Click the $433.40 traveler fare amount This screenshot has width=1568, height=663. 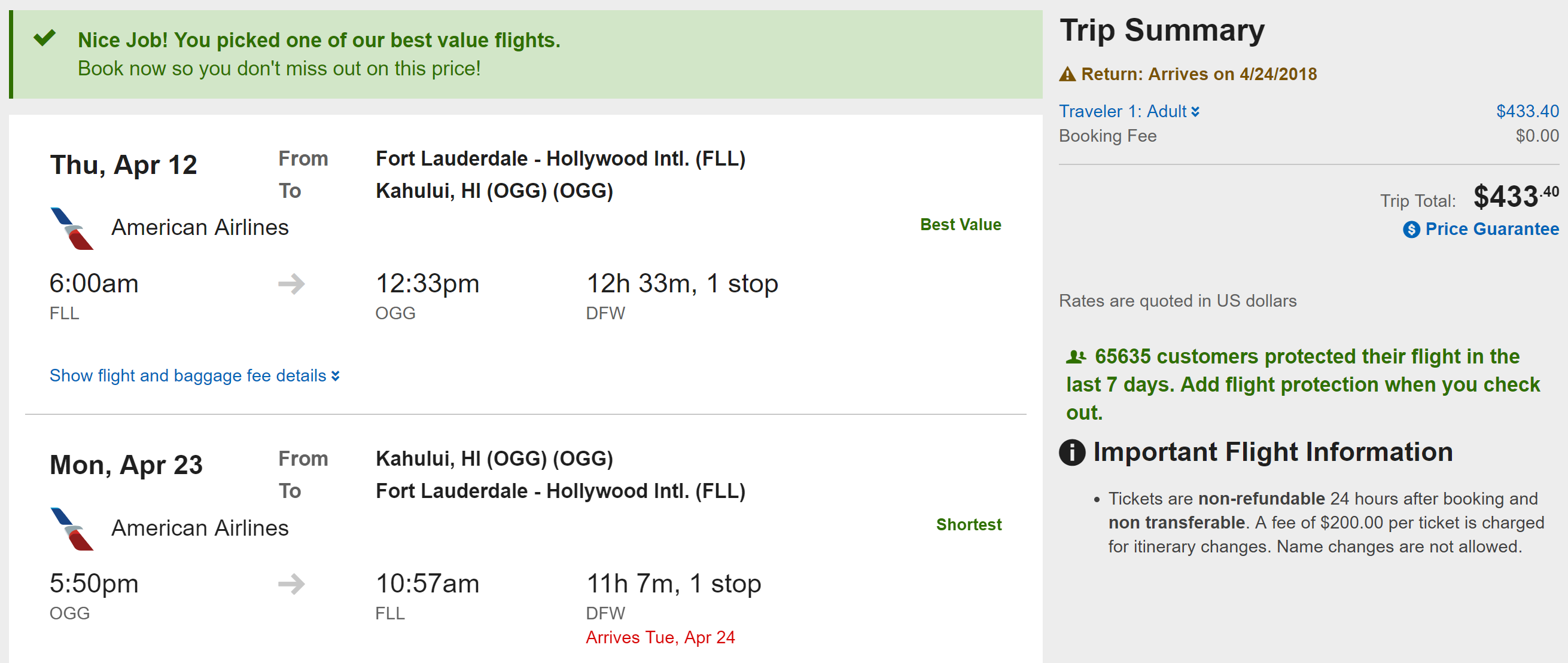[x=1527, y=111]
